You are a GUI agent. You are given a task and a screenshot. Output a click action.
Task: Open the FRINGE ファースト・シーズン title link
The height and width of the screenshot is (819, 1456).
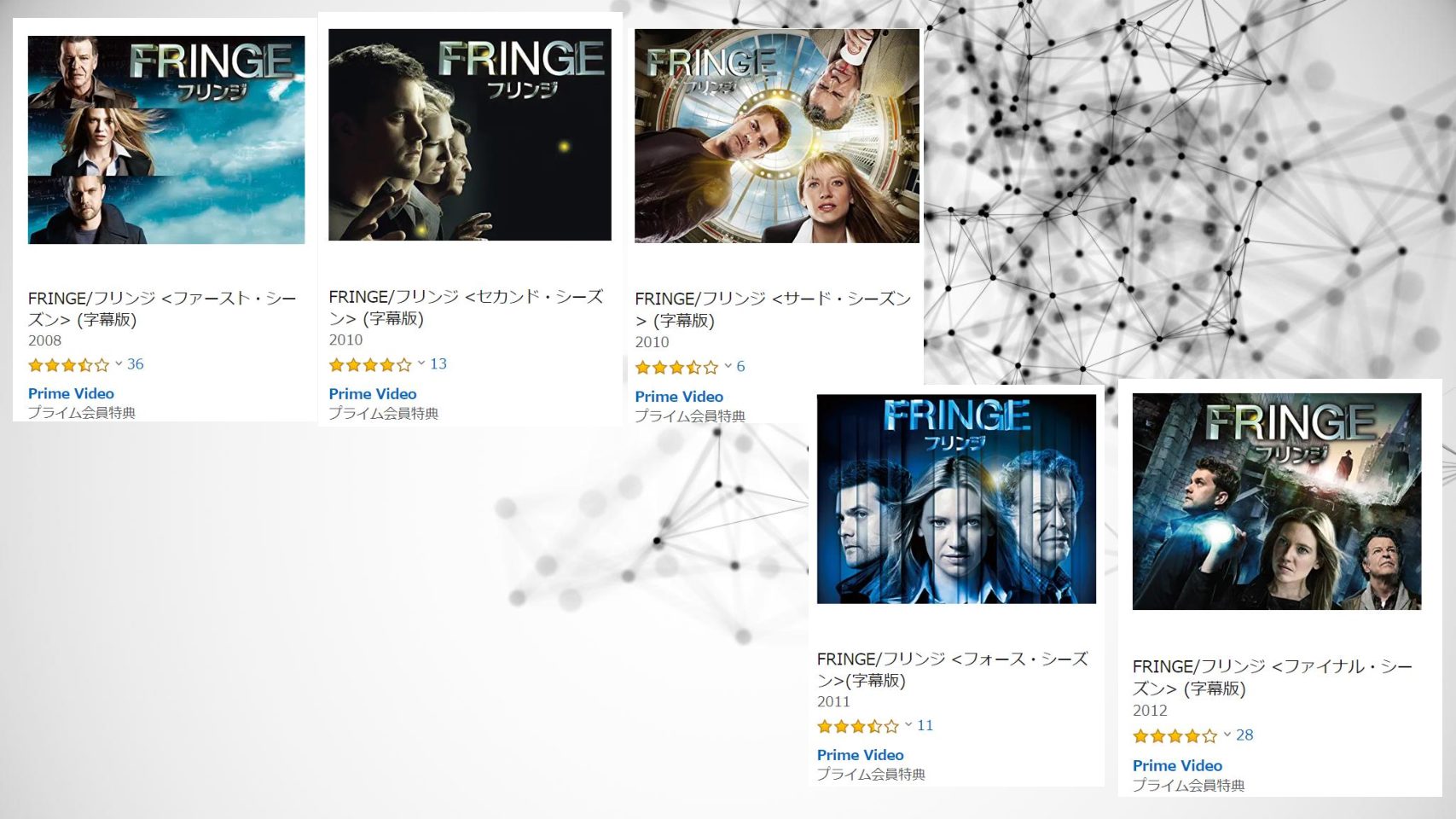tap(162, 309)
